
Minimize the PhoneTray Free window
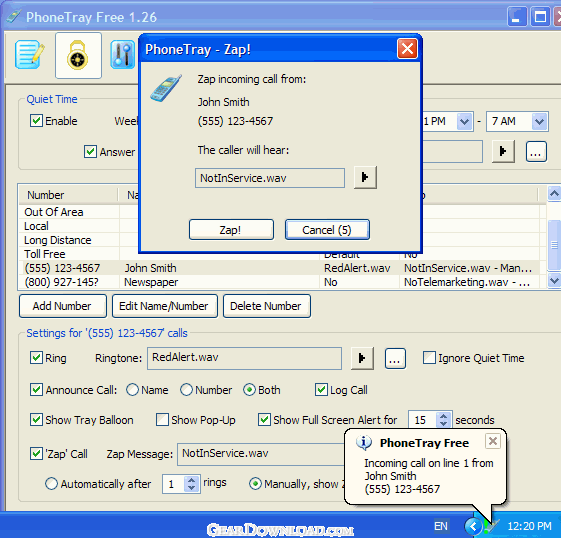click(516, 16)
